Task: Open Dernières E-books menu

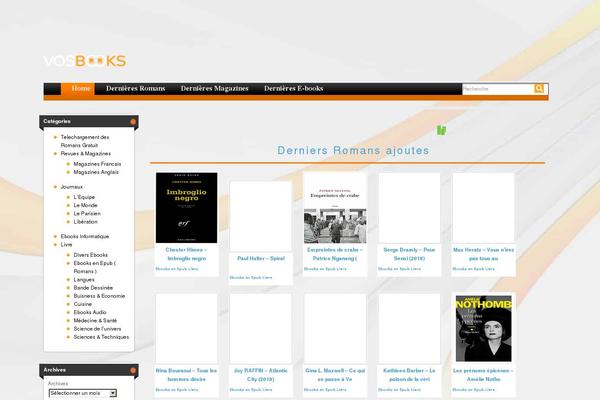Action: [293, 88]
